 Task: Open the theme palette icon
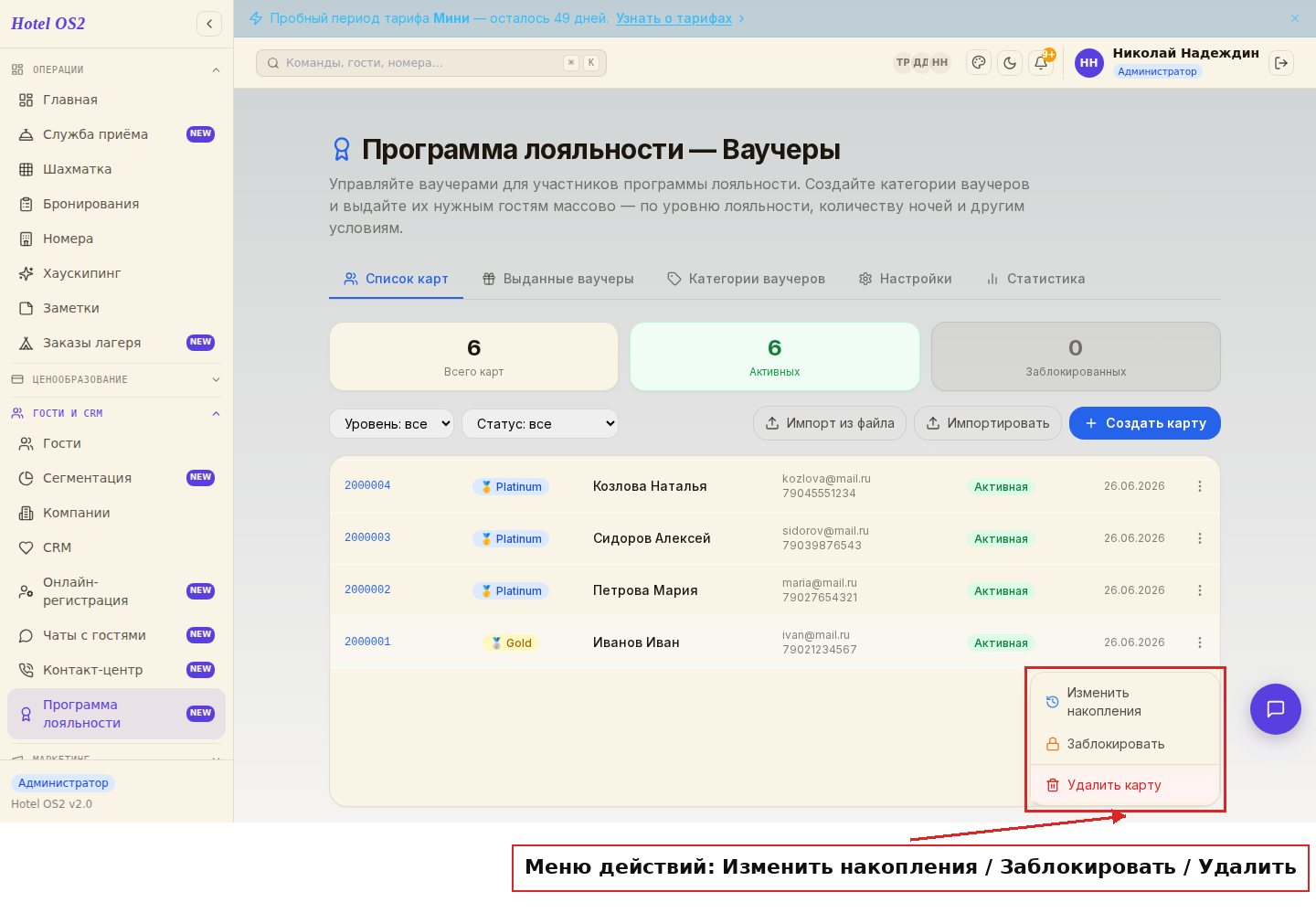[979, 63]
